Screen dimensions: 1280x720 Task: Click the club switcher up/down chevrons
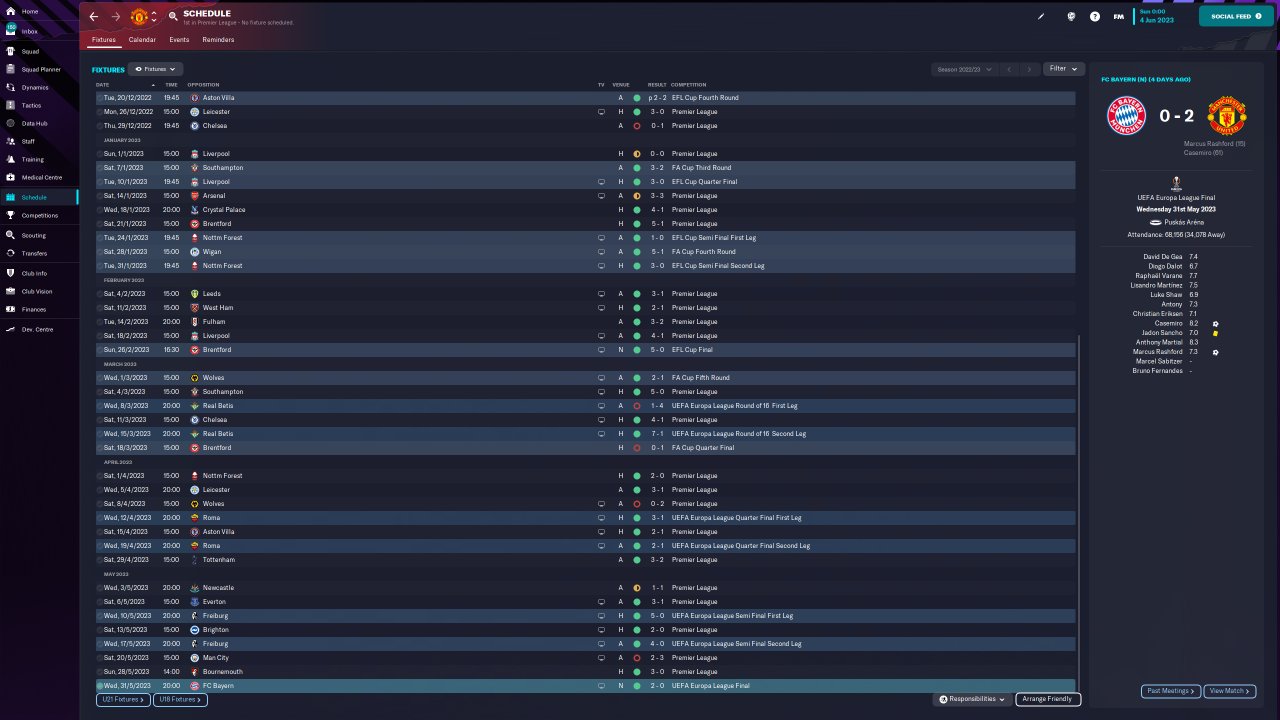154,17
